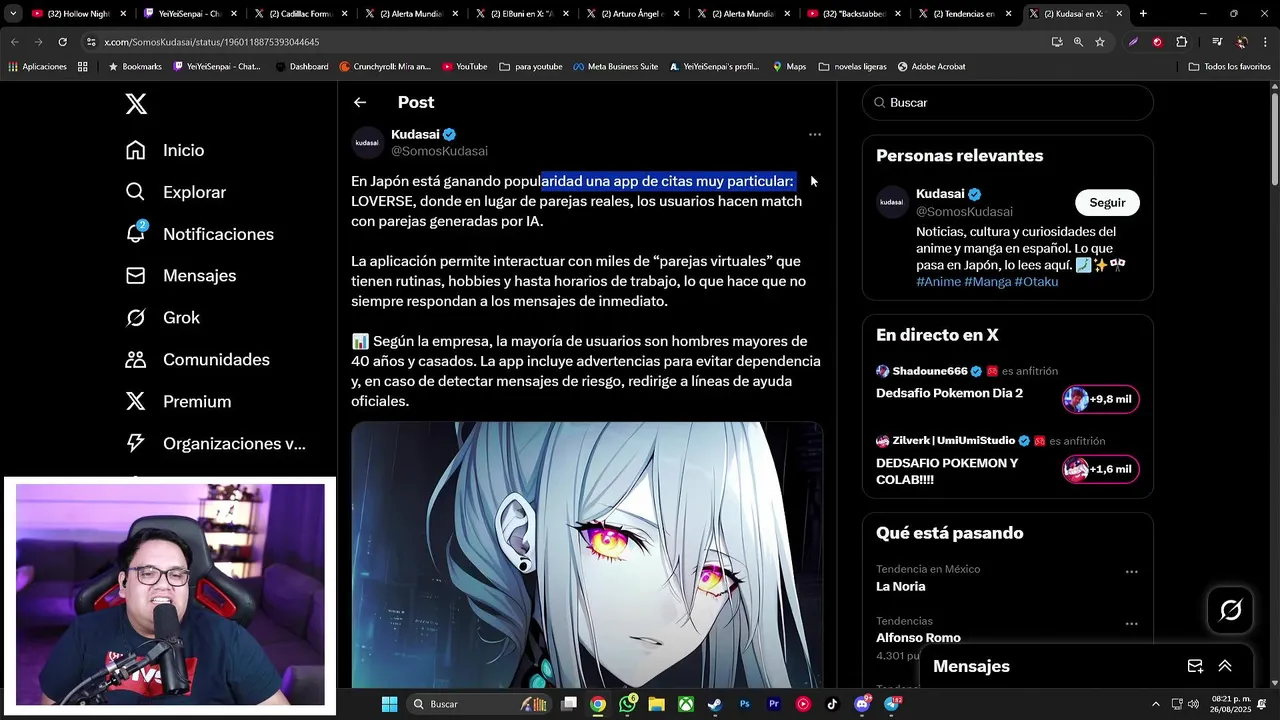
Task: Switch to YeiYeiSenpai chat tab
Action: click(x=189, y=14)
